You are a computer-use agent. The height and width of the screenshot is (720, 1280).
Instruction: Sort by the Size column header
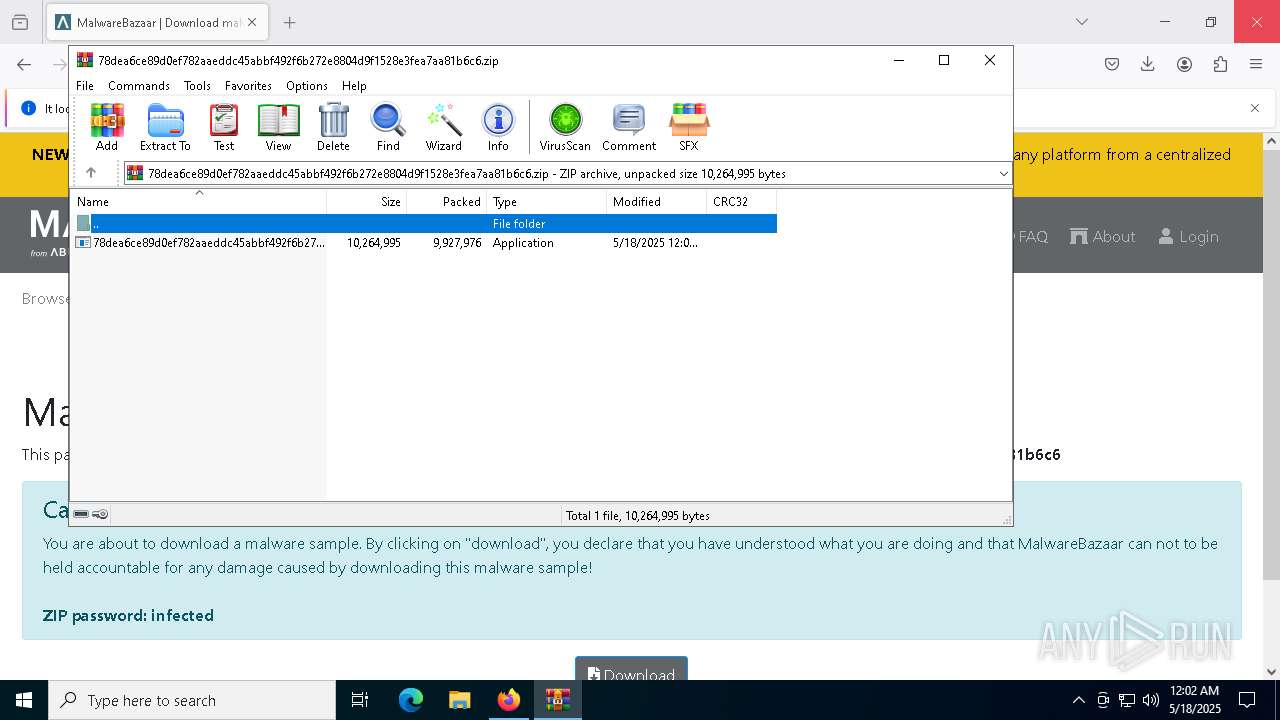pos(366,201)
